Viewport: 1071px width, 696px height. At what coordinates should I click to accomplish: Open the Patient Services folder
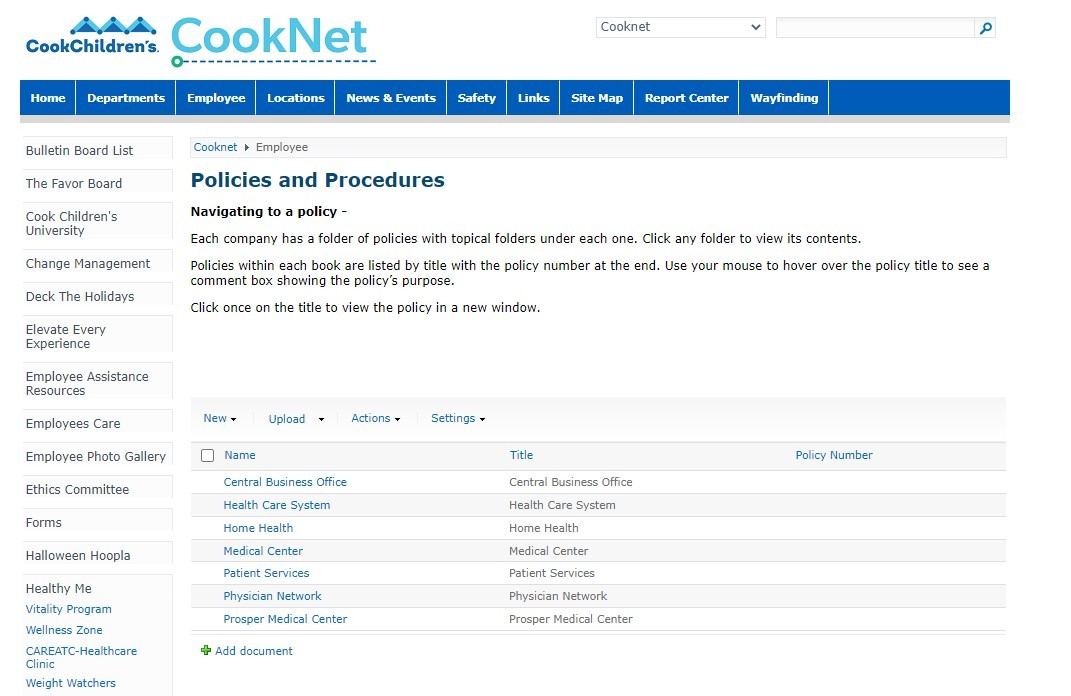[266, 573]
